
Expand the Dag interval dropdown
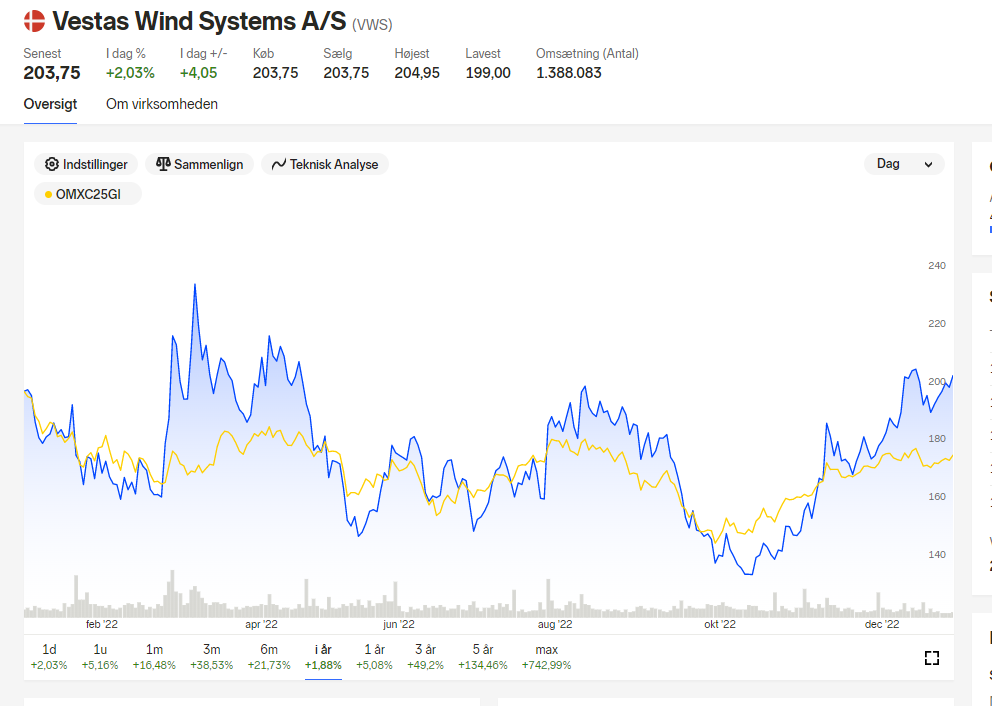tap(904, 164)
